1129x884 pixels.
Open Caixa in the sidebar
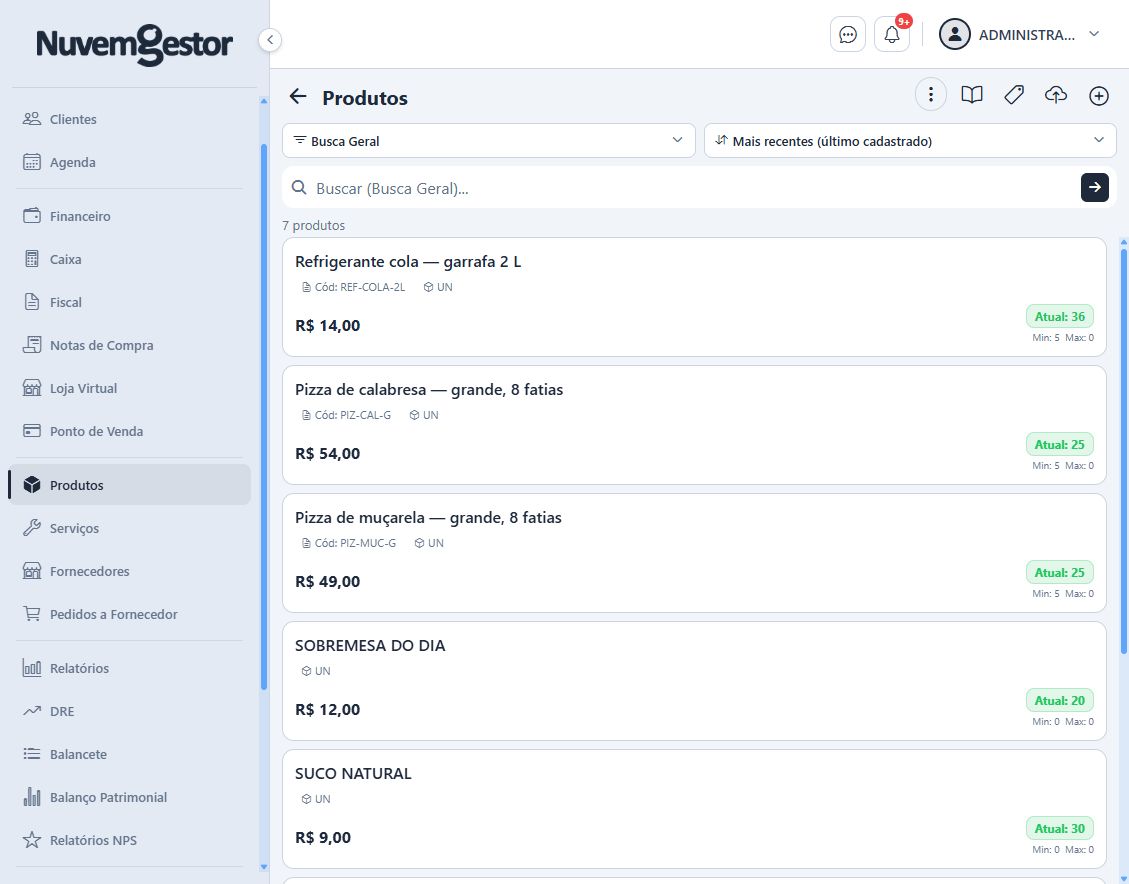(130, 259)
